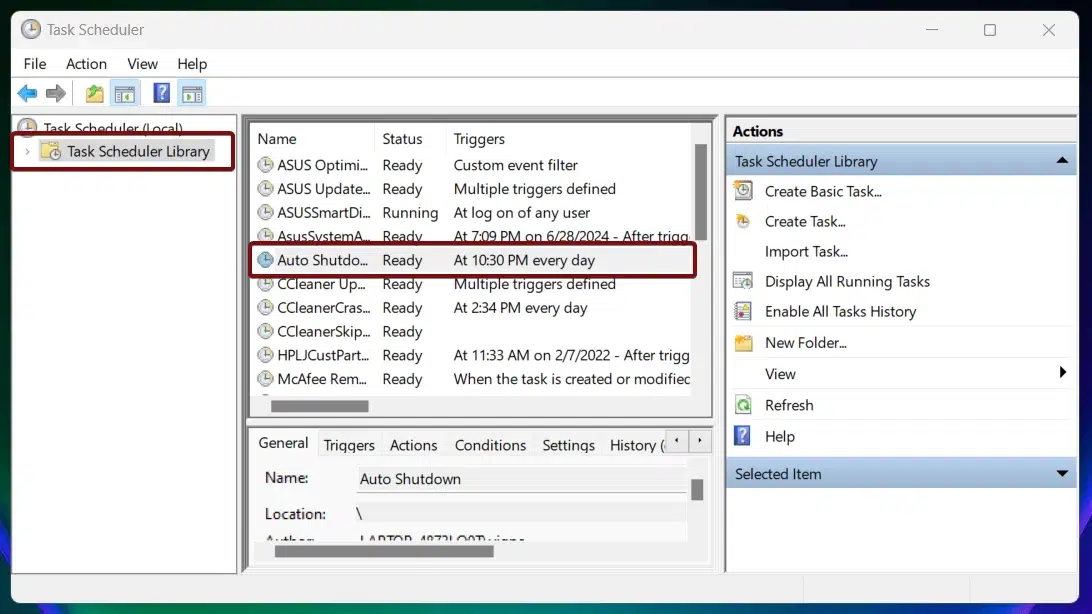Switch to the General tab
Screen dimensions: 1092x614
[283, 443]
